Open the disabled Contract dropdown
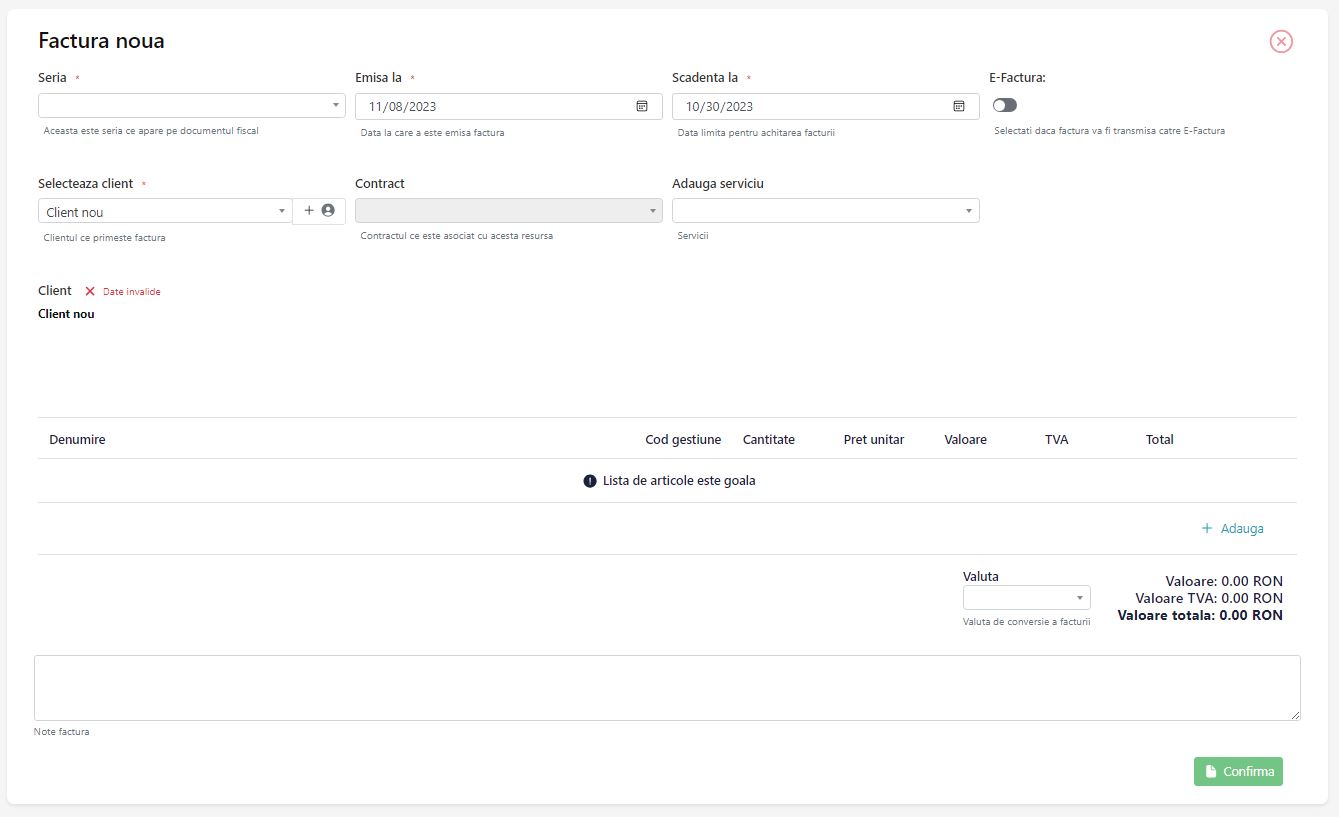Image resolution: width=1339 pixels, height=817 pixels. coord(509,210)
